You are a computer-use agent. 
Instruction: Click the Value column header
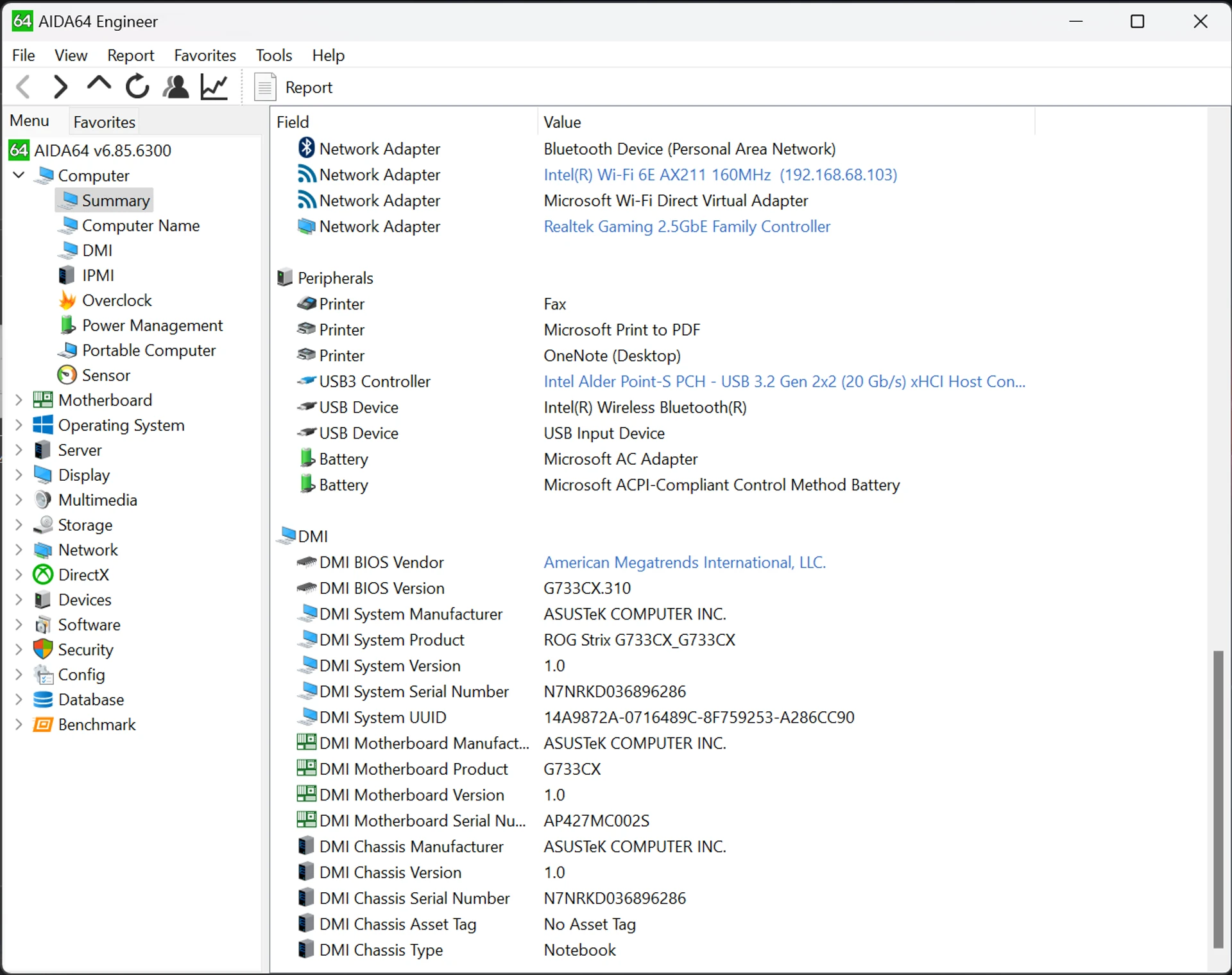[x=787, y=122]
